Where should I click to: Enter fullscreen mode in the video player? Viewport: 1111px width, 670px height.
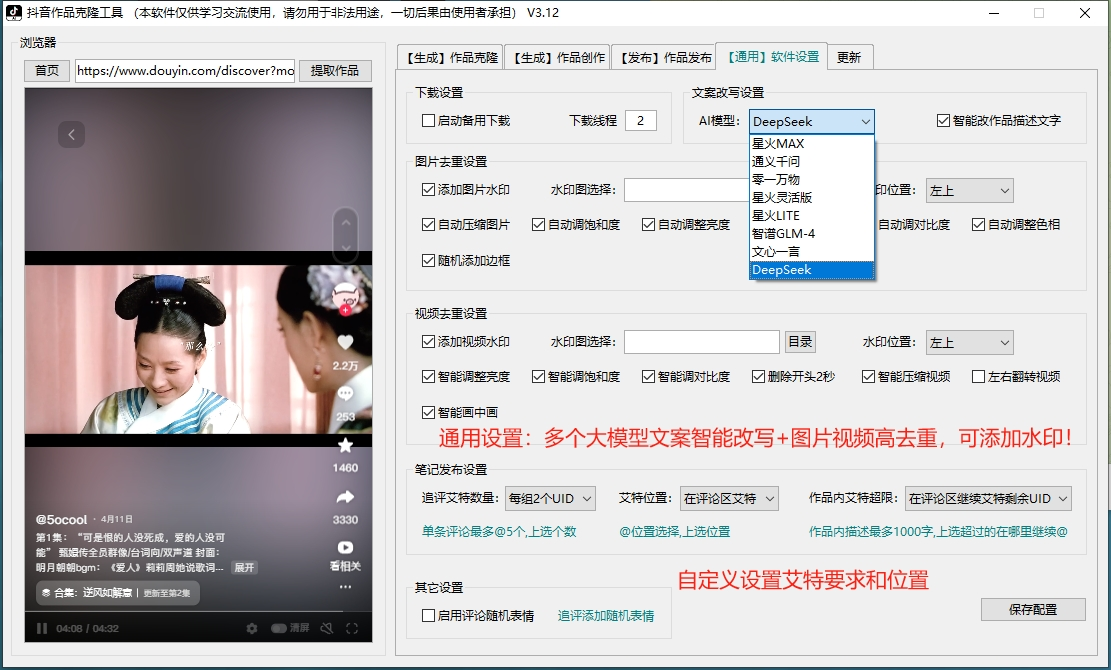tap(352, 628)
